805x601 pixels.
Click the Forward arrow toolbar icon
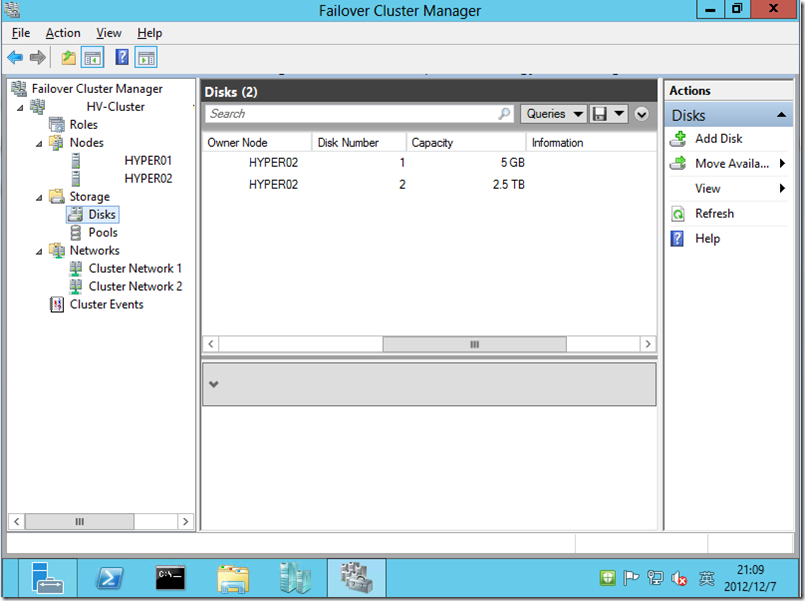37,57
